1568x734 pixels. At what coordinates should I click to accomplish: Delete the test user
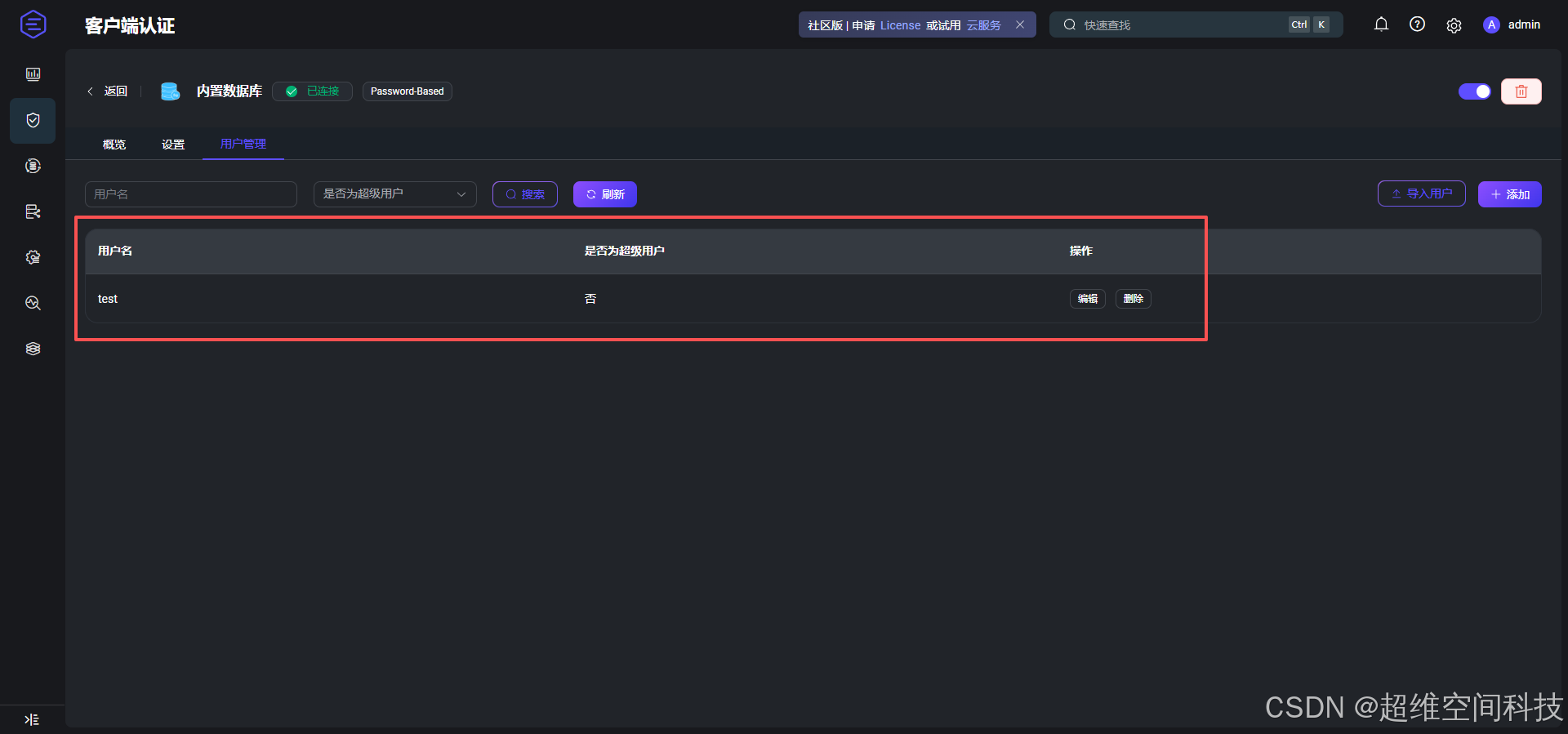pyautogui.click(x=1134, y=299)
